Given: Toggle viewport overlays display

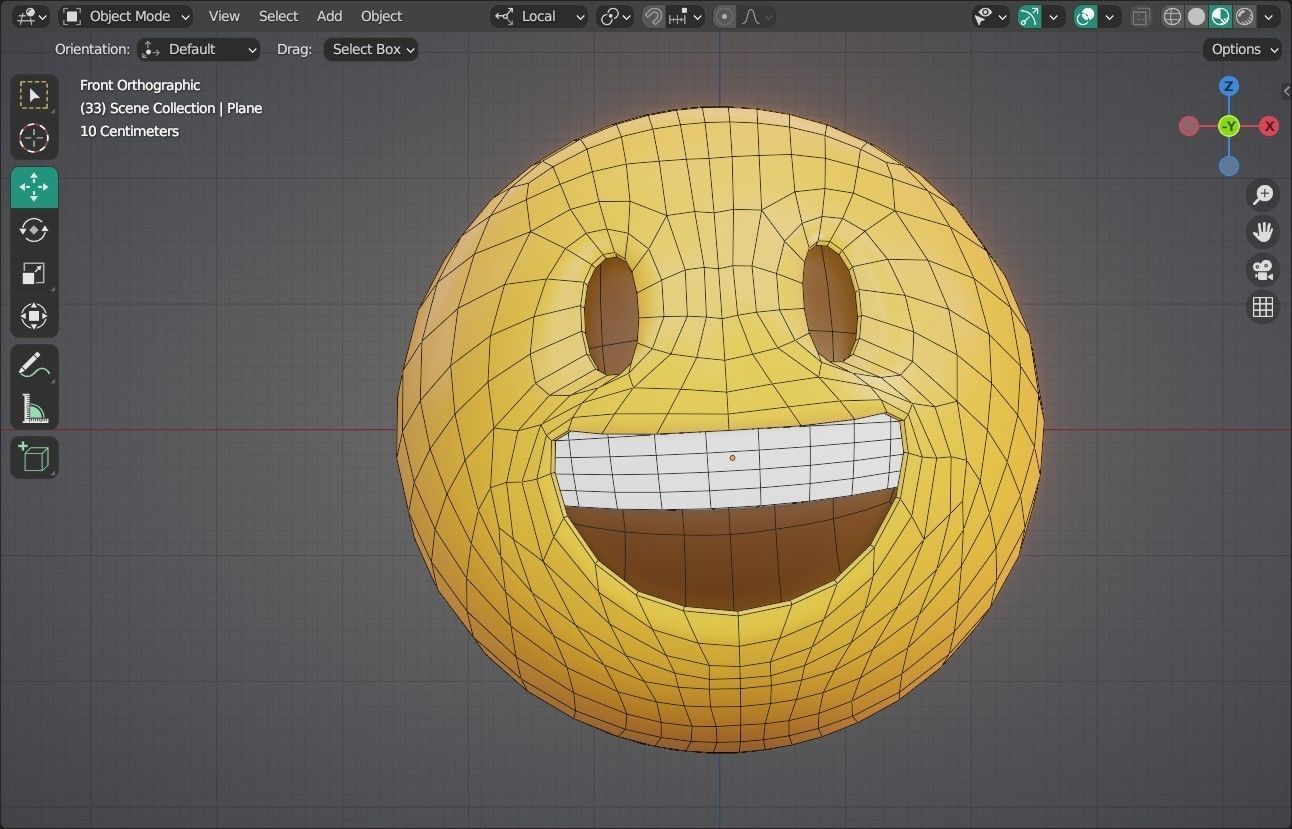Looking at the screenshot, I should (x=1085, y=16).
